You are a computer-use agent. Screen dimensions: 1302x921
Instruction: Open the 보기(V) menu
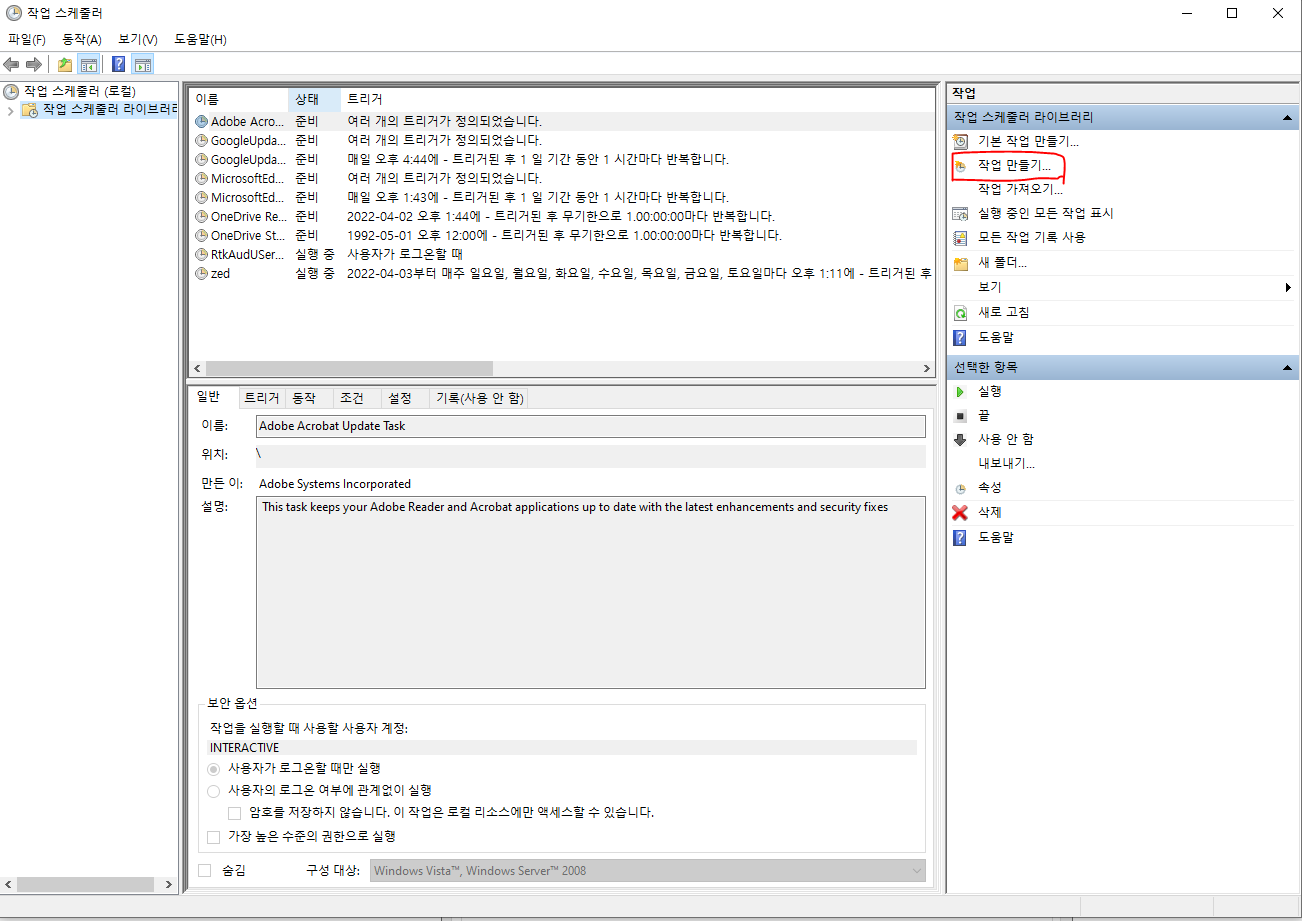138,39
